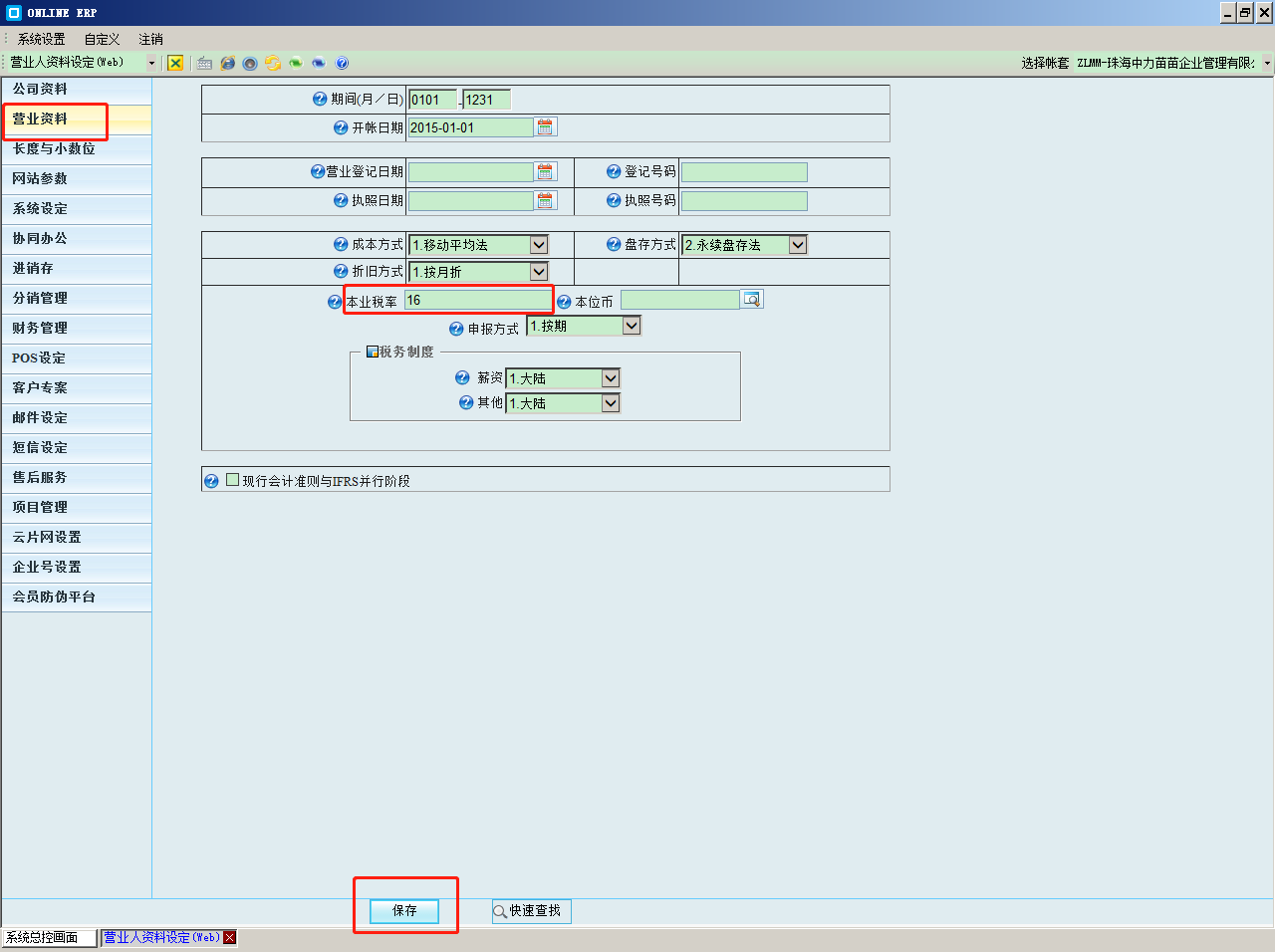Switch to the POS设定 sidebar tab
Viewport: 1275px width, 952px height.
(x=77, y=358)
